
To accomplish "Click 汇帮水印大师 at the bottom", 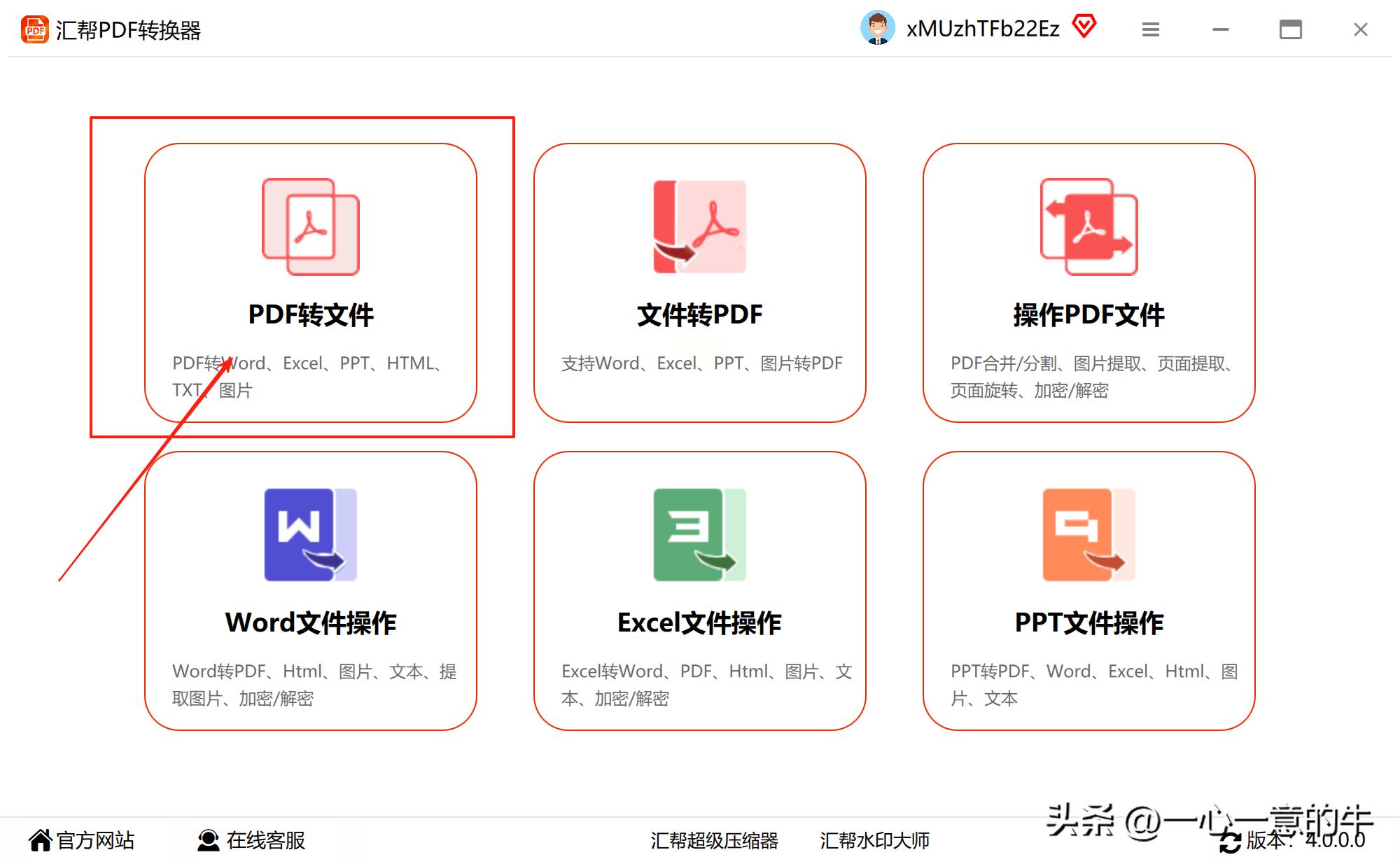I will click(x=875, y=839).
